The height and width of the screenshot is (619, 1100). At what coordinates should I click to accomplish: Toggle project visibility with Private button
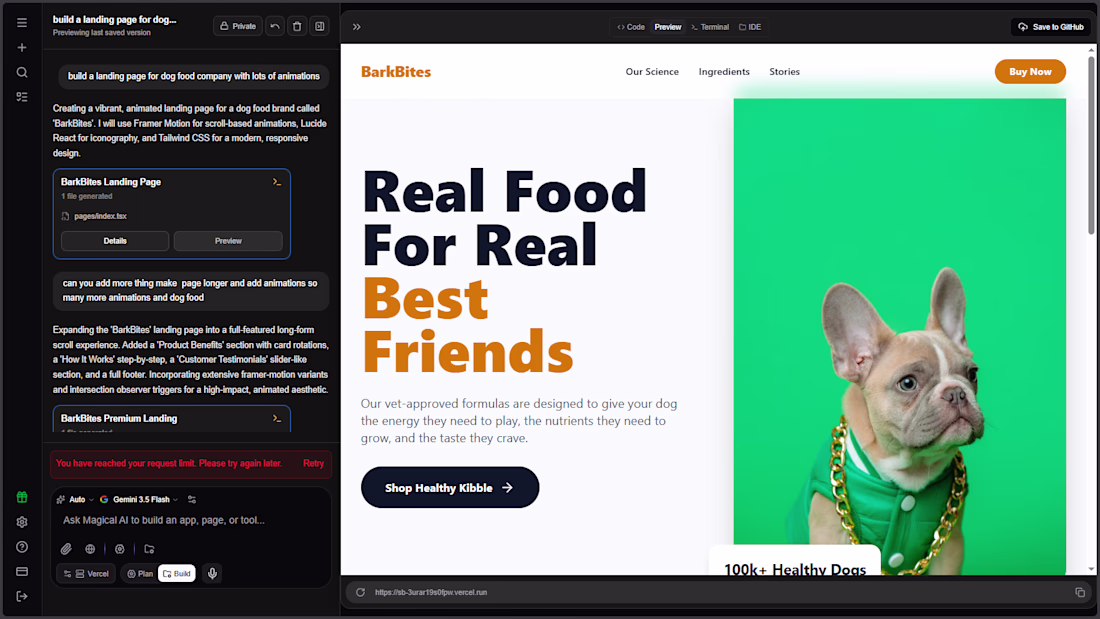(x=238, y=26)
